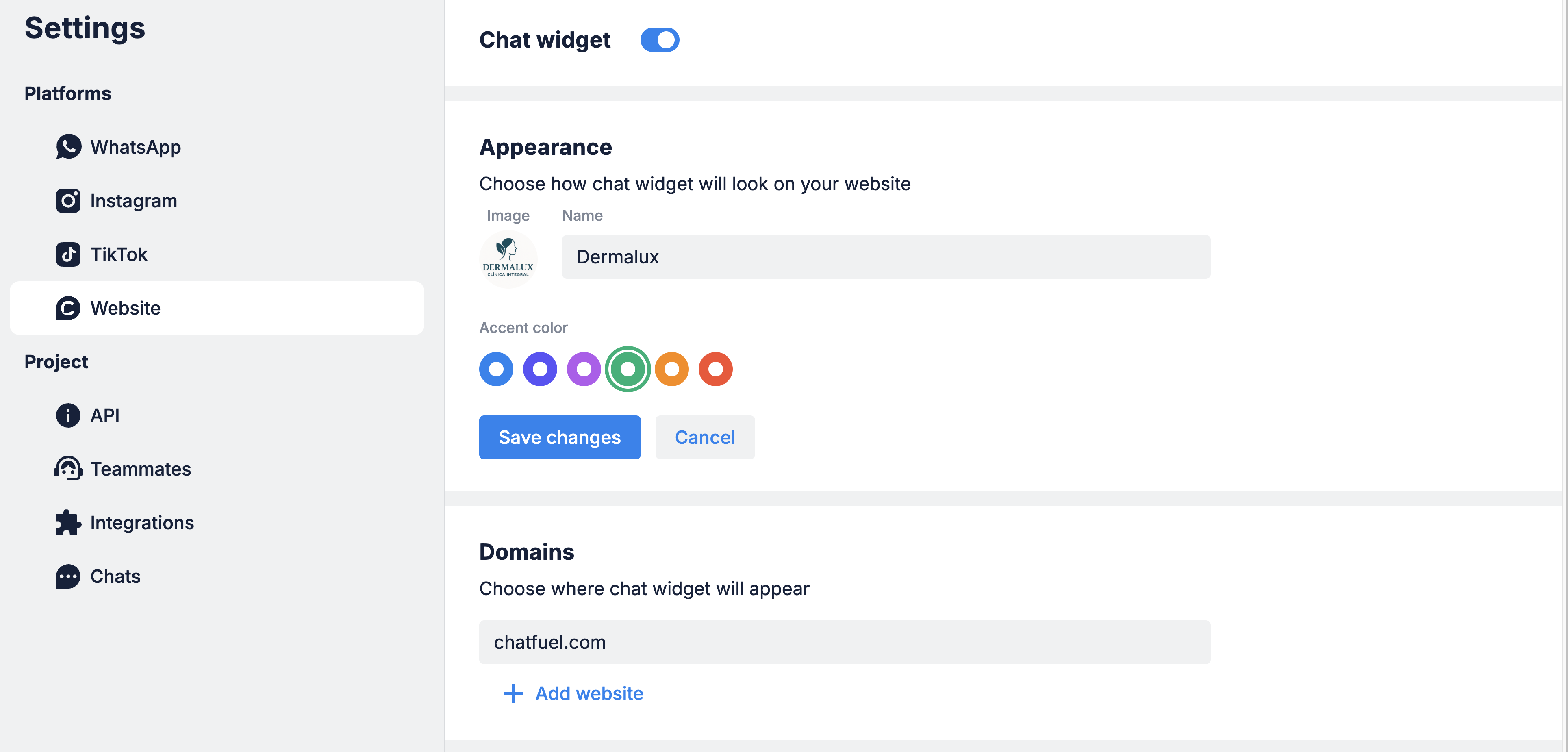This screenshot has width=1568, height=752.
Task: Choose the indigo accent color
Action: tap(540, 369)
